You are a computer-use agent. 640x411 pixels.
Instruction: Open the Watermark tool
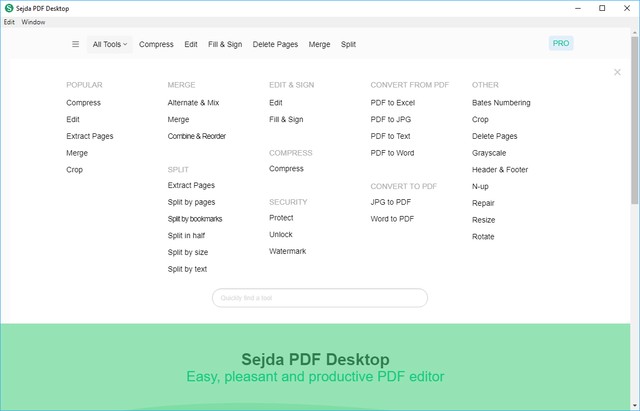pyautogui.click(x=287, y=251)
